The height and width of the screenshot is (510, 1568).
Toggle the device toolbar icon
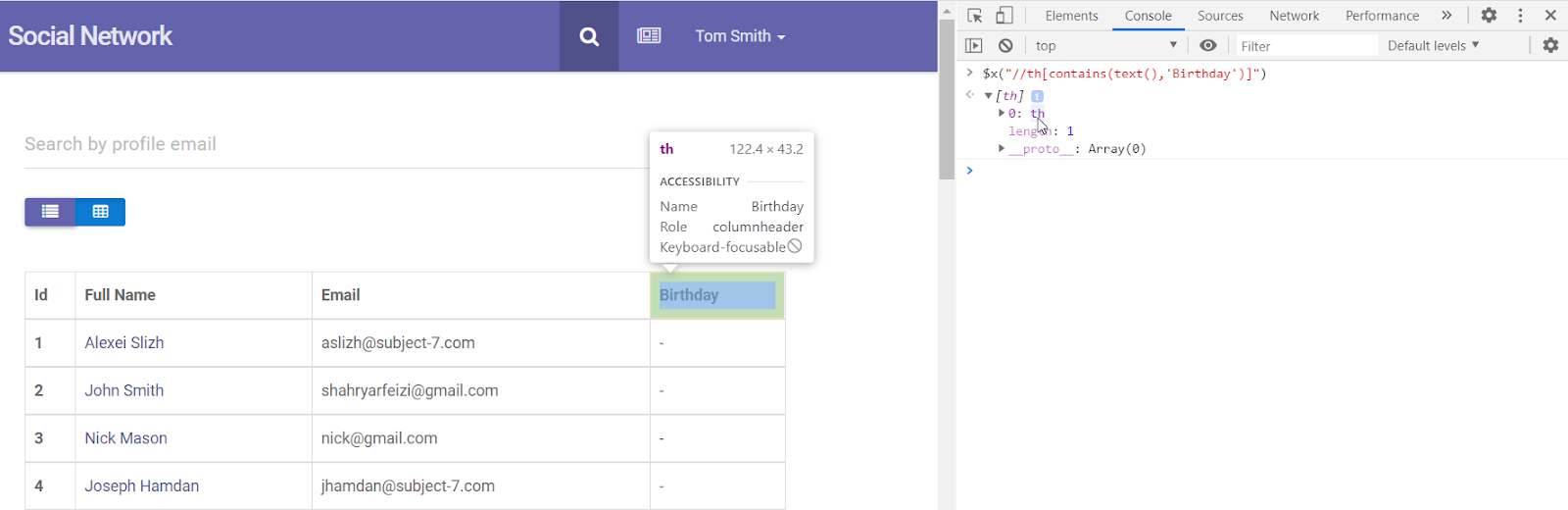tap(1004, 16)
